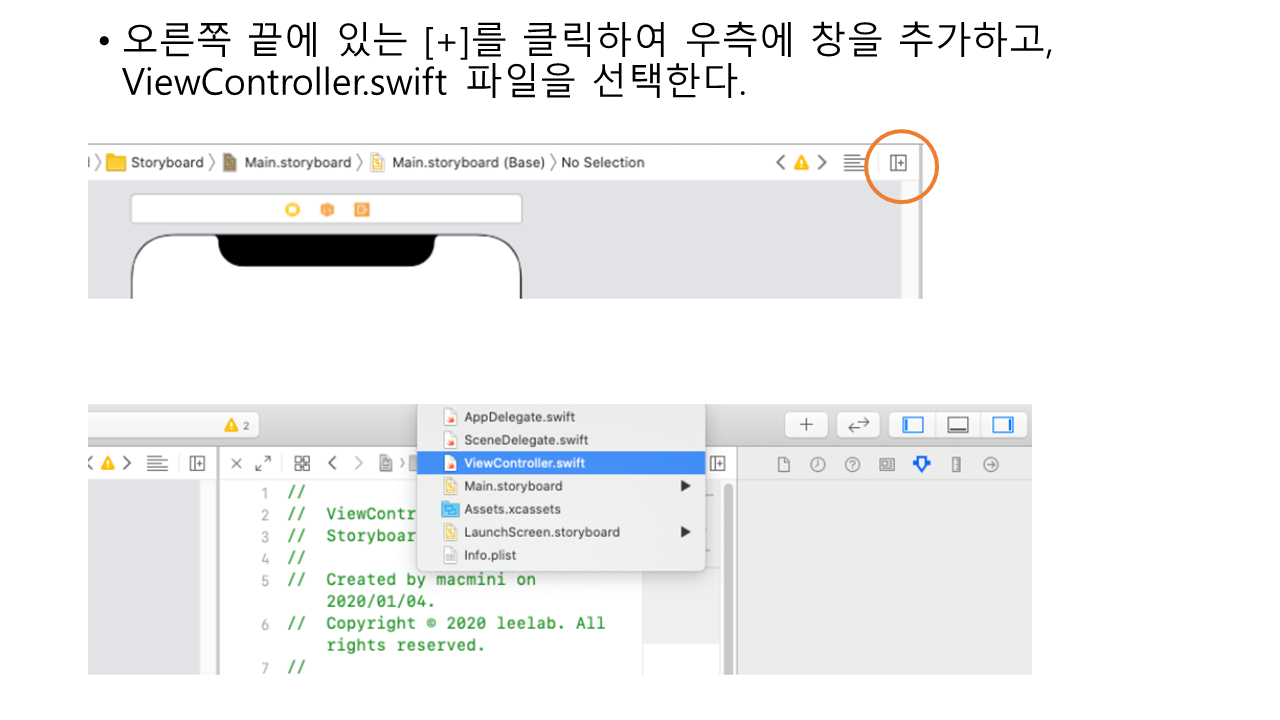Screen dimensions: 1280x720
Task: Close the code editor with X button
Action: 236,464
